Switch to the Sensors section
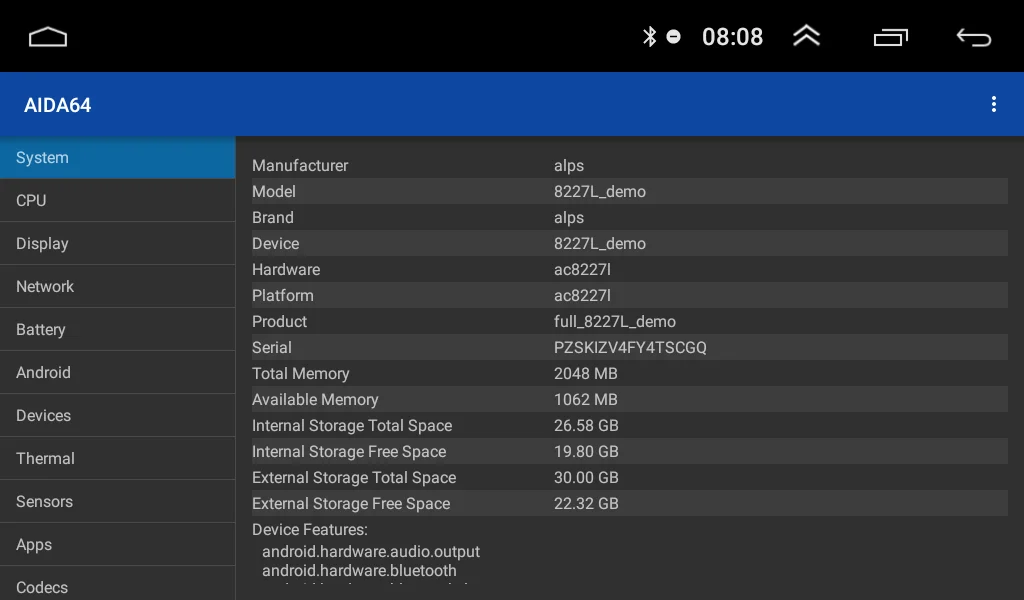 tap(117, 502)
